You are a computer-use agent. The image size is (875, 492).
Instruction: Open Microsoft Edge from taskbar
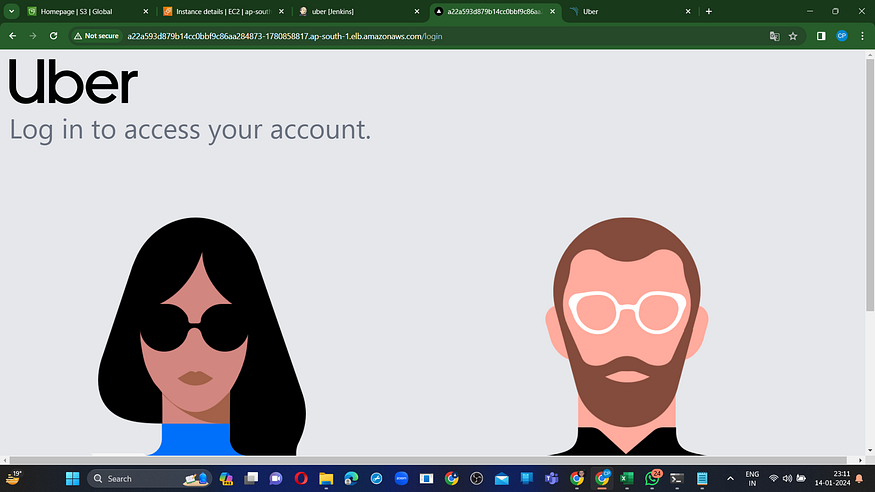(351, 479)
